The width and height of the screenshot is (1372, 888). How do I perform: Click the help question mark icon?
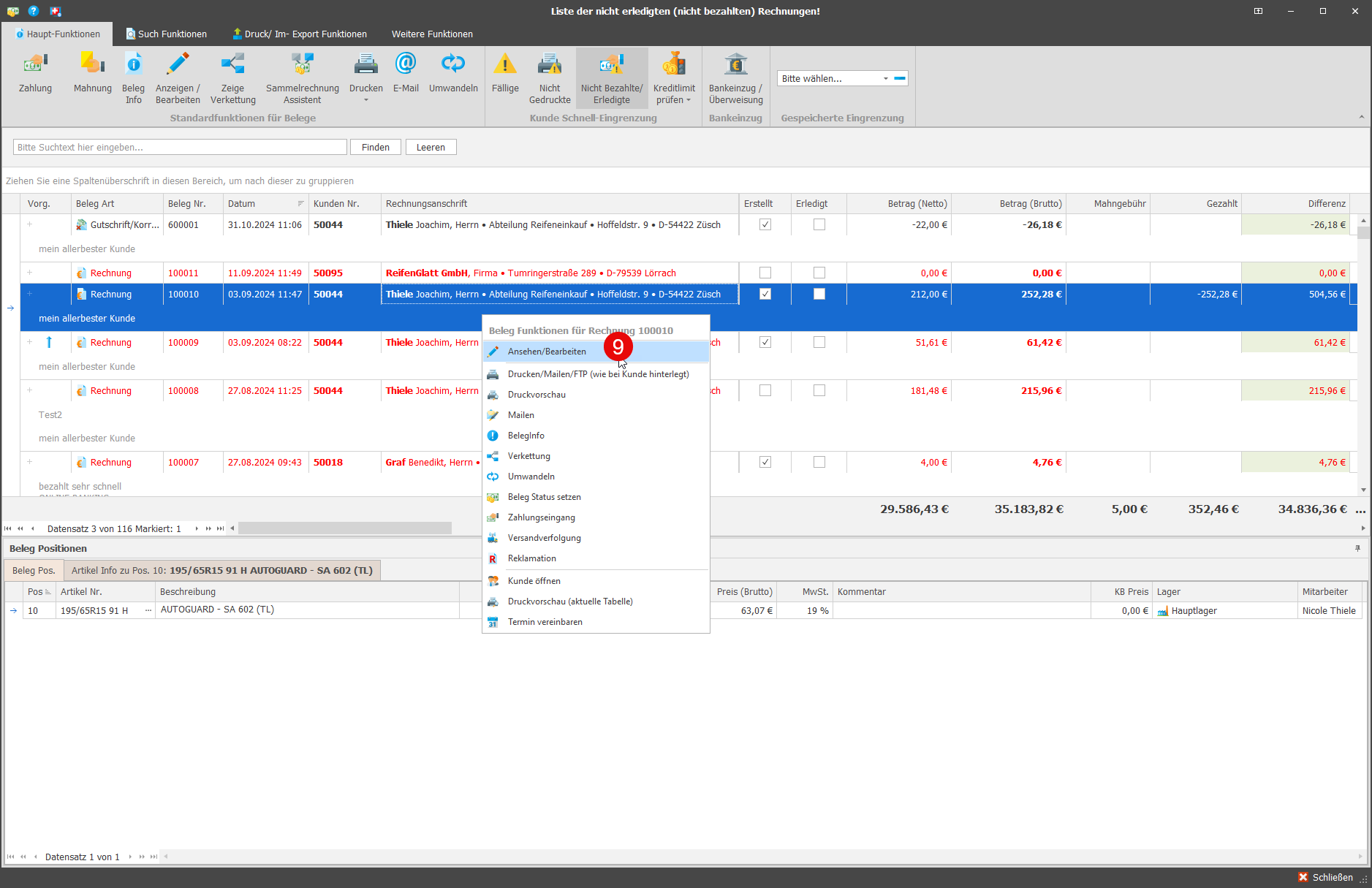tap(34, 11)
